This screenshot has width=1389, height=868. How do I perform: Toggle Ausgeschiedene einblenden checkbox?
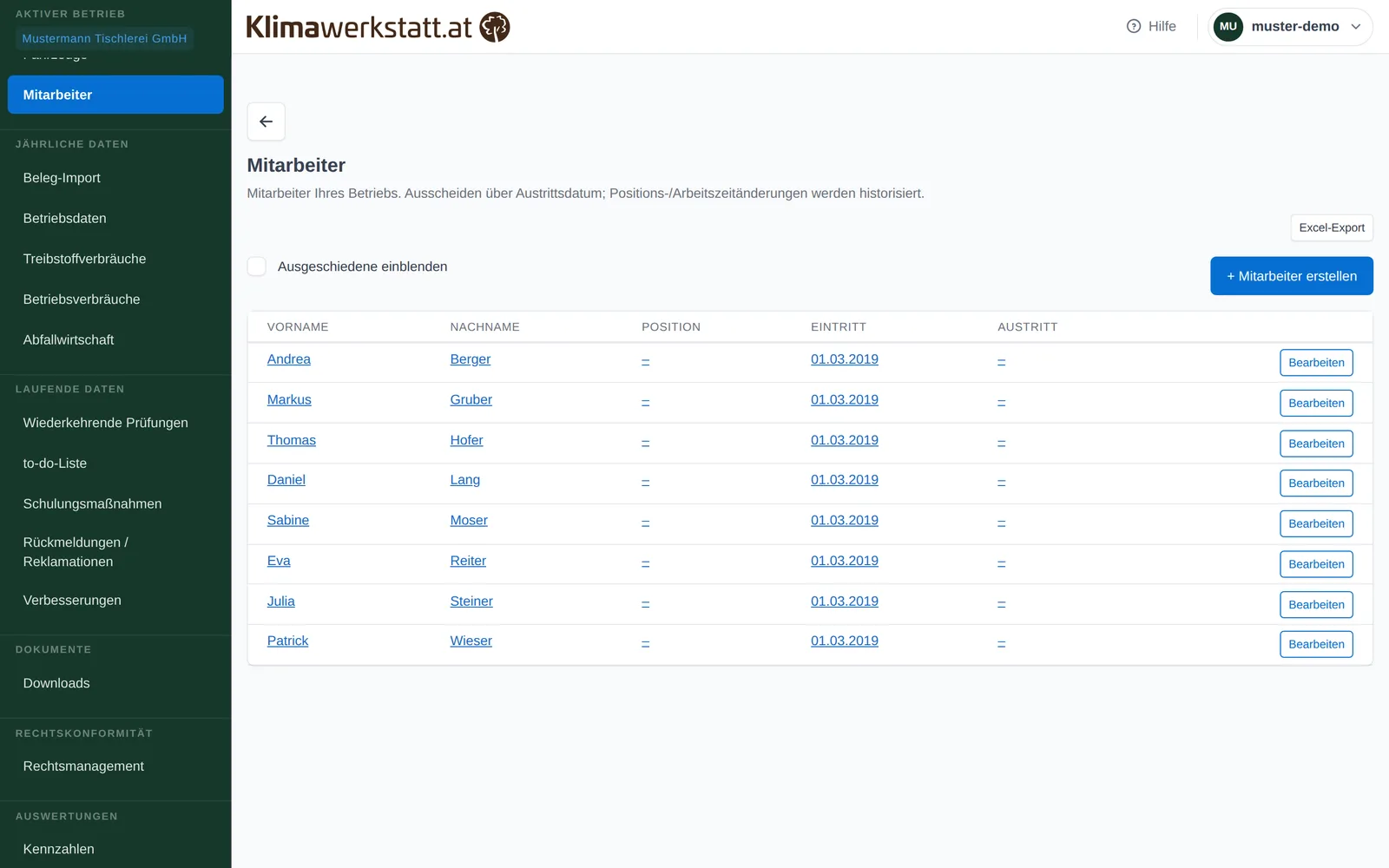coord(257,266)
